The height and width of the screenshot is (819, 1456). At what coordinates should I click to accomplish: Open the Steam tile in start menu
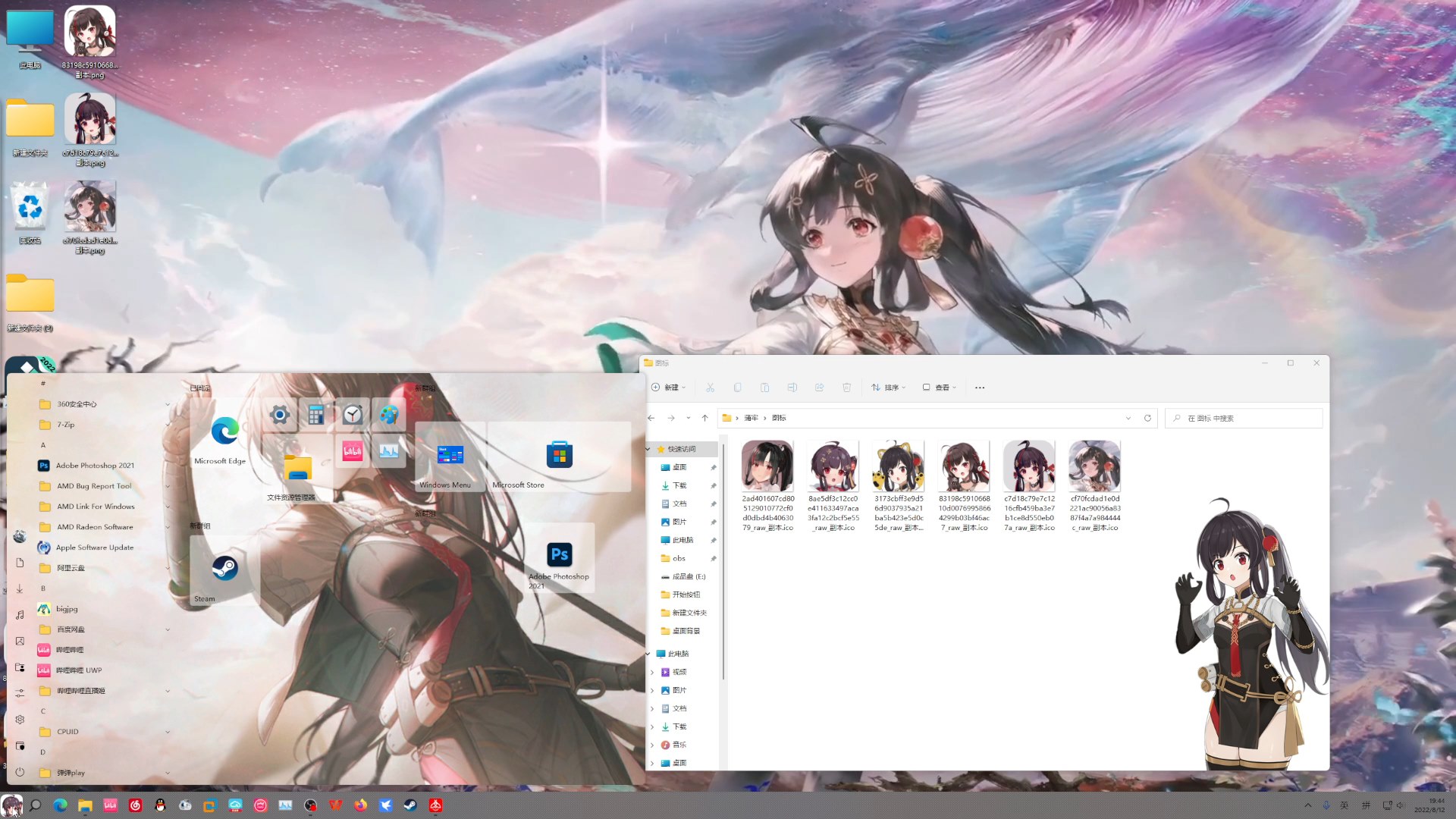(224, 570)
